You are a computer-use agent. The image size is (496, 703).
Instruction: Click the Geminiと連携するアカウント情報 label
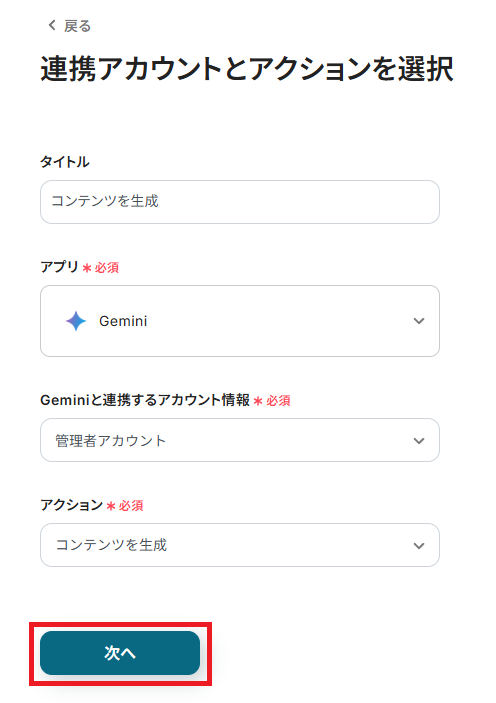(x=145, y=400)
